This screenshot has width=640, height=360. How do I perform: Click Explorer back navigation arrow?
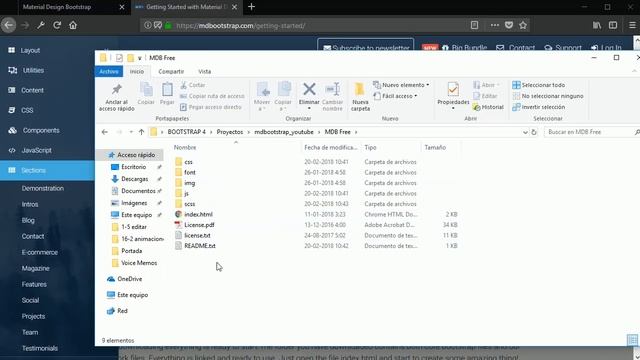tap(105, 132)
